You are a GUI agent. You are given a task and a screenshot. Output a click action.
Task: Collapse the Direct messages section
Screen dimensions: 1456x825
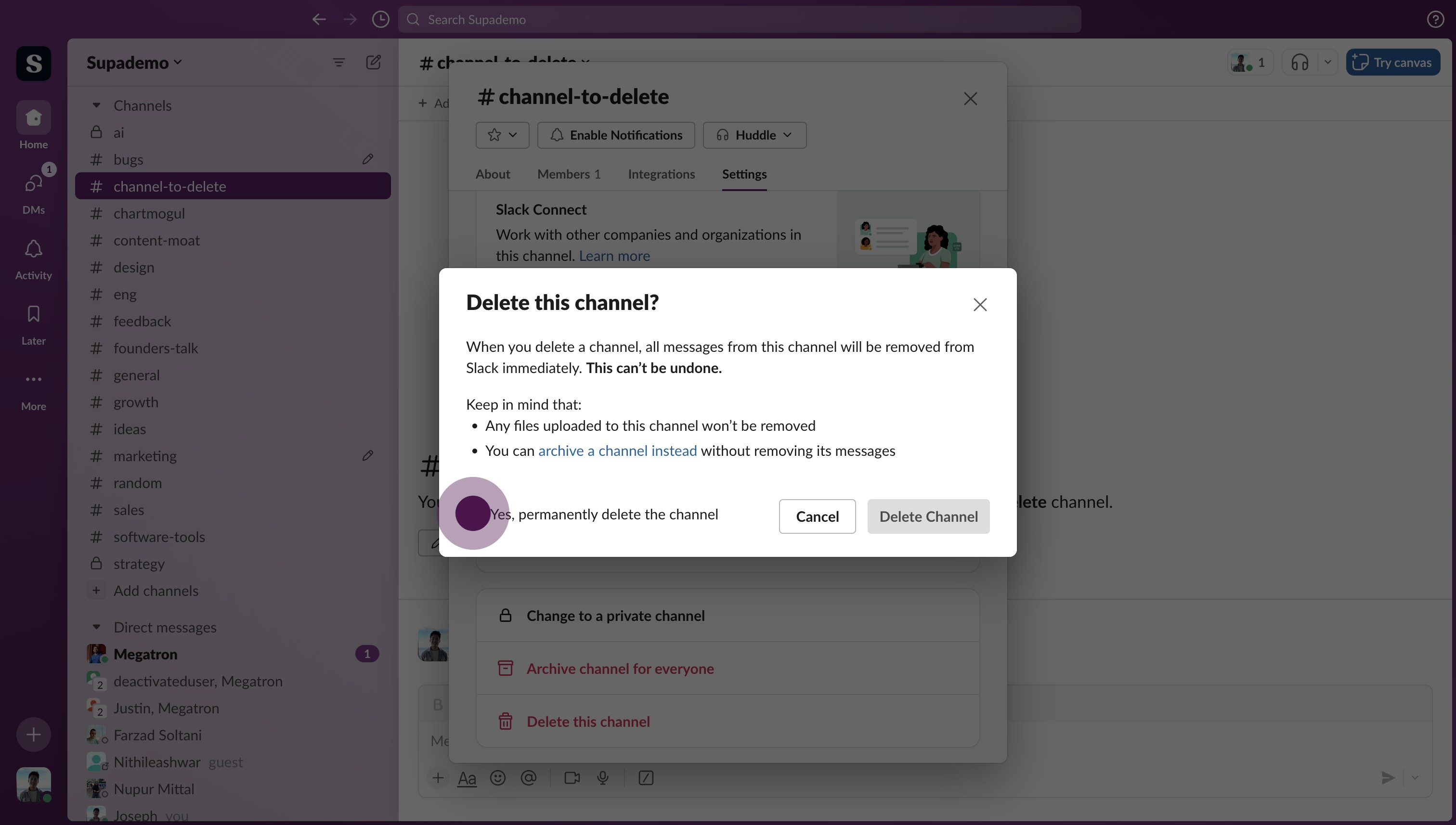(x=96, y=627)
